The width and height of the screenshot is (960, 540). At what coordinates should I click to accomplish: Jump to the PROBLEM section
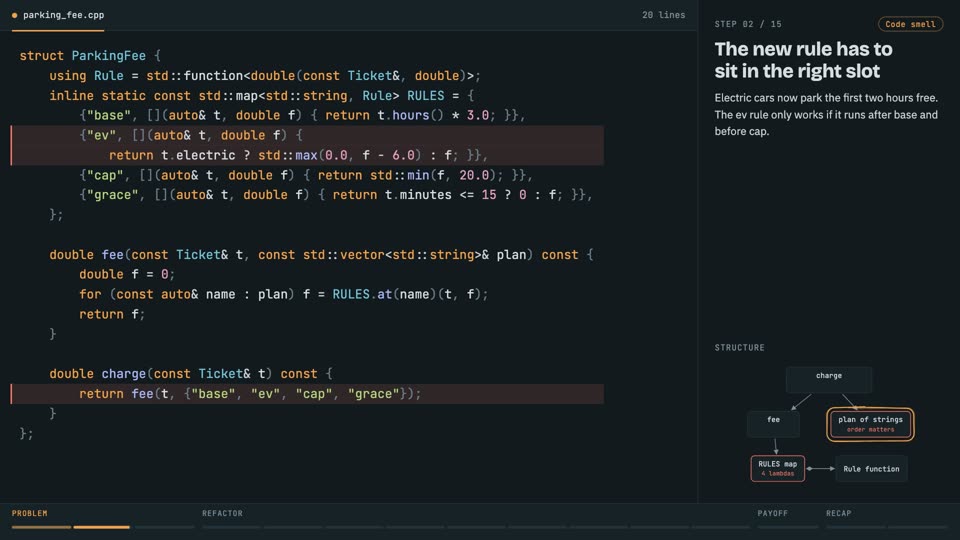[29, 513]
